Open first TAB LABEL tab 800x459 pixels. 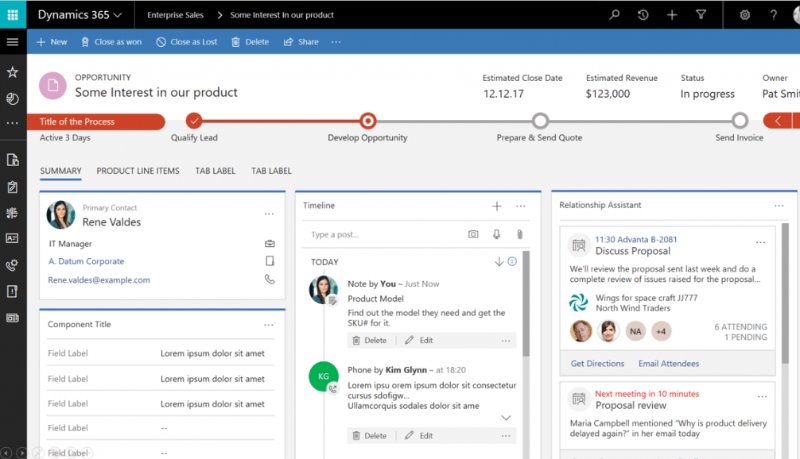pyautogui.click(x=215, y=171)
